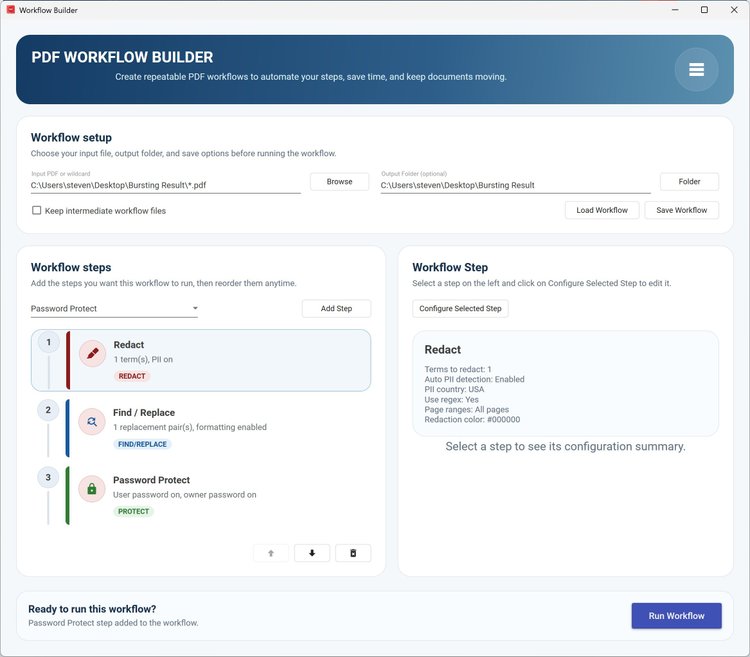Click 'User password on, owner password on' text

(x=185, y=495)
